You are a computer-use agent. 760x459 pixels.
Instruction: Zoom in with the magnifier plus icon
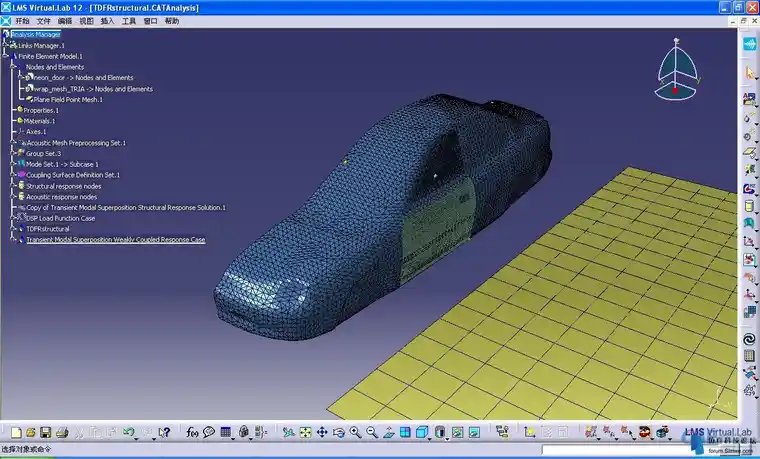(x=355, y=432)
